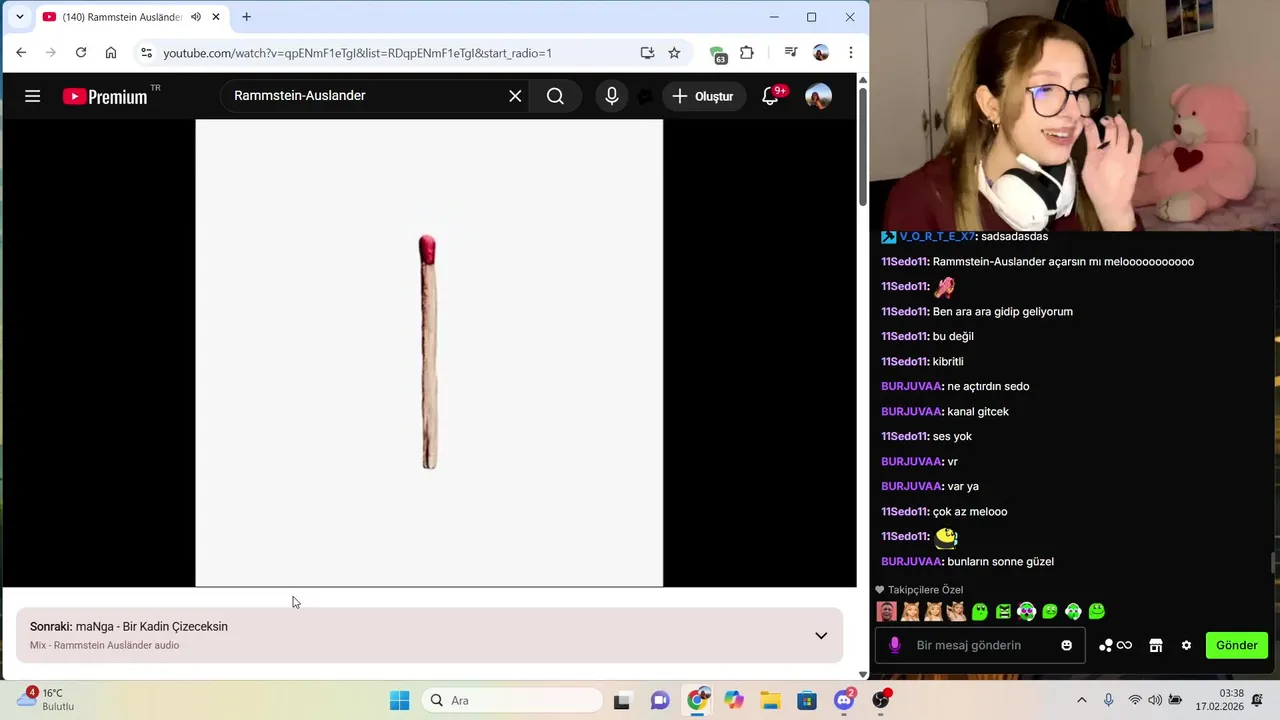This screenshot has height=720, width=1280.
Task: Open Microsoft Store from the taskbar
Action: point(807,700)
